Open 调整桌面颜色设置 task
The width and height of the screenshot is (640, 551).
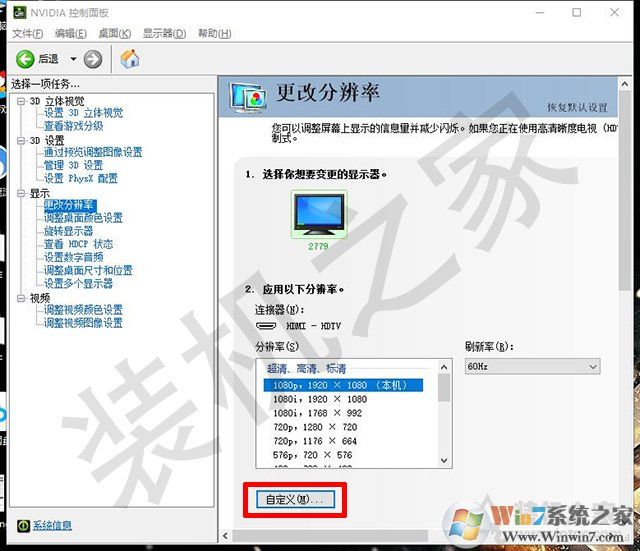coord(83,218)
